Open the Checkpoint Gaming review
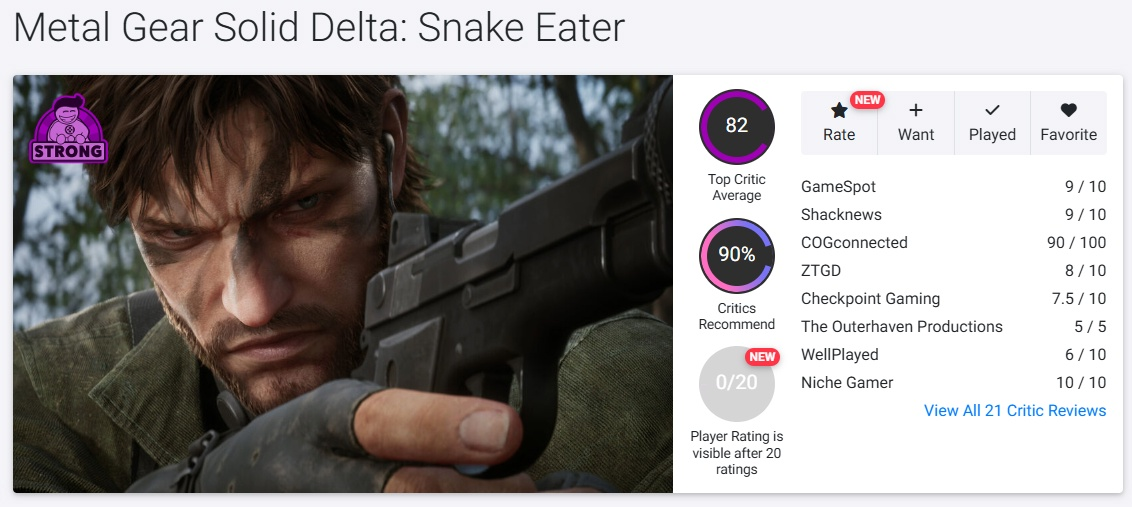 point(870,299)
